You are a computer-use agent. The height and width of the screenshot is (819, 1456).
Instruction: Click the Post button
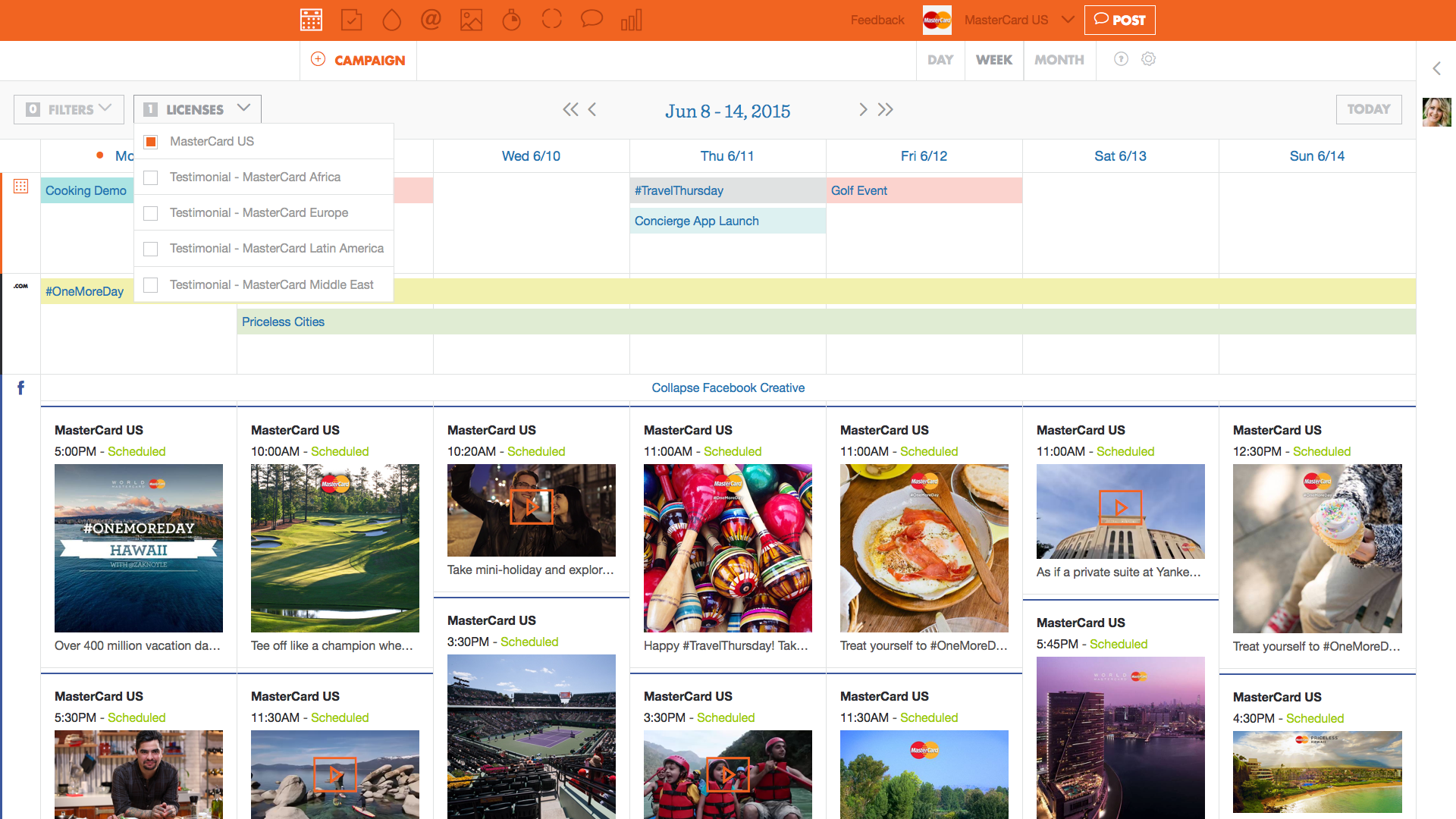(1119, 20)
